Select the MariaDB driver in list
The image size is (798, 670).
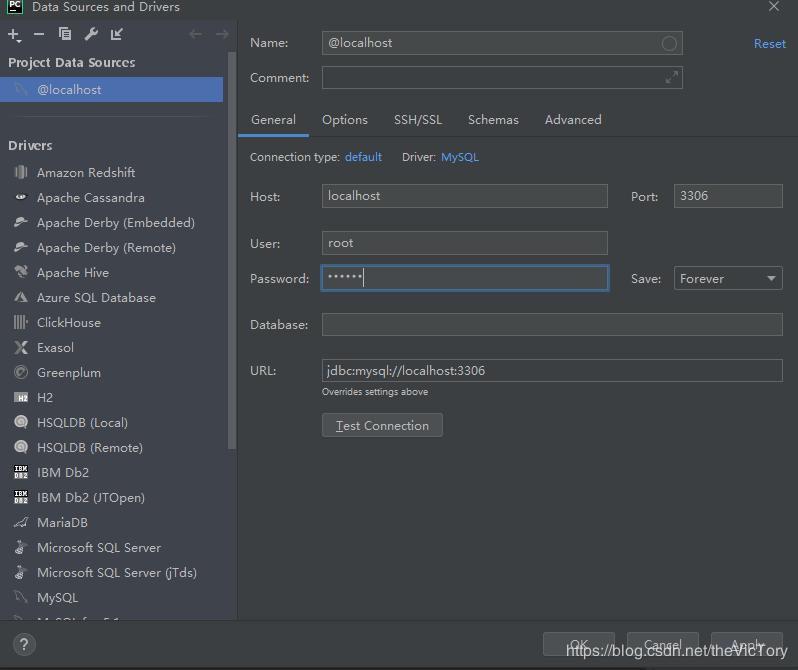pyautogui.click(x=62, y=523)
